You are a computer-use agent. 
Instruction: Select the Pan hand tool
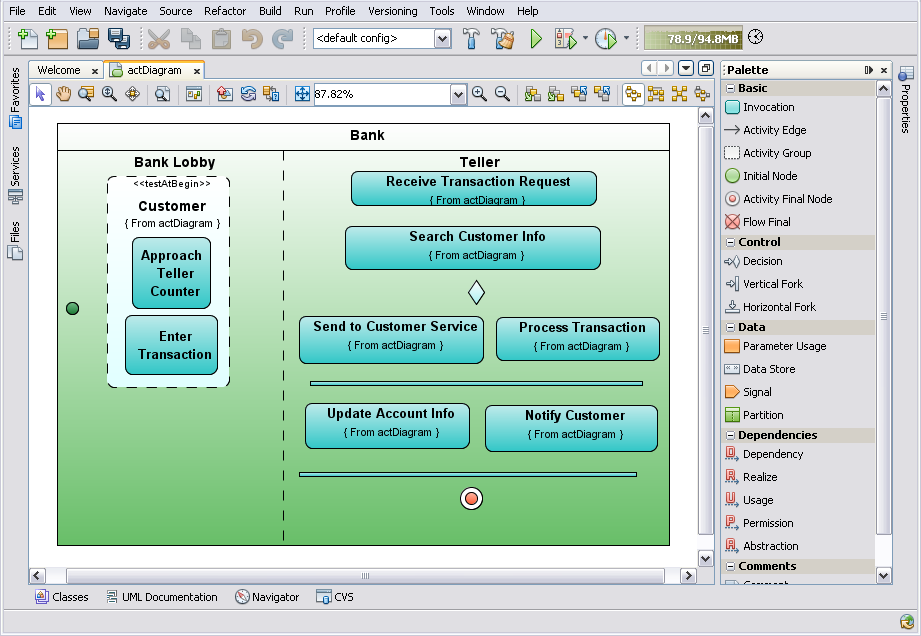pos(63,94)
